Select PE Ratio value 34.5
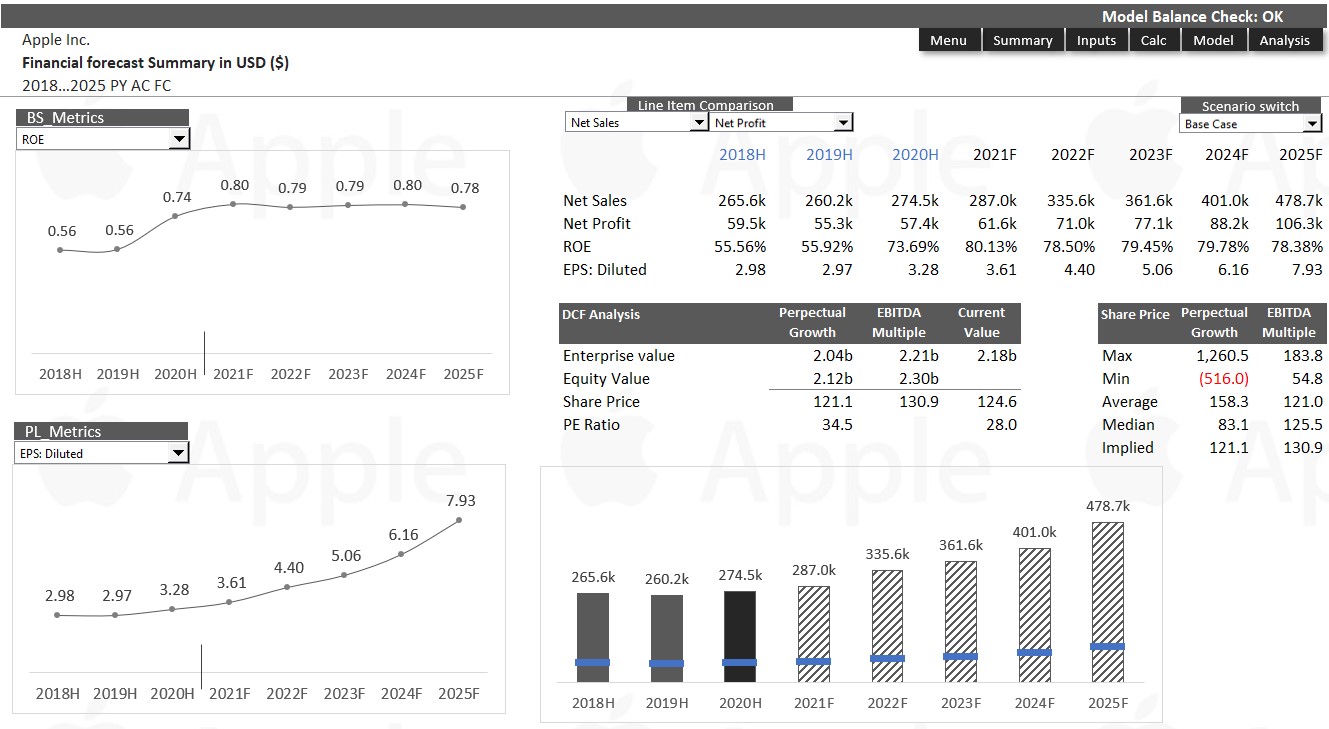This screenshot has height=729, width=1329. [836, 424]
